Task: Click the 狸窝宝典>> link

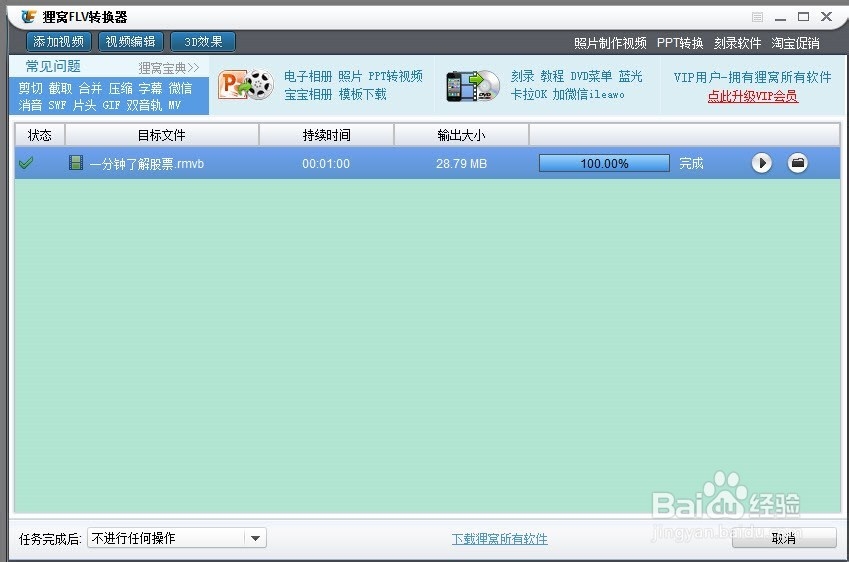Action: point(169,68)
